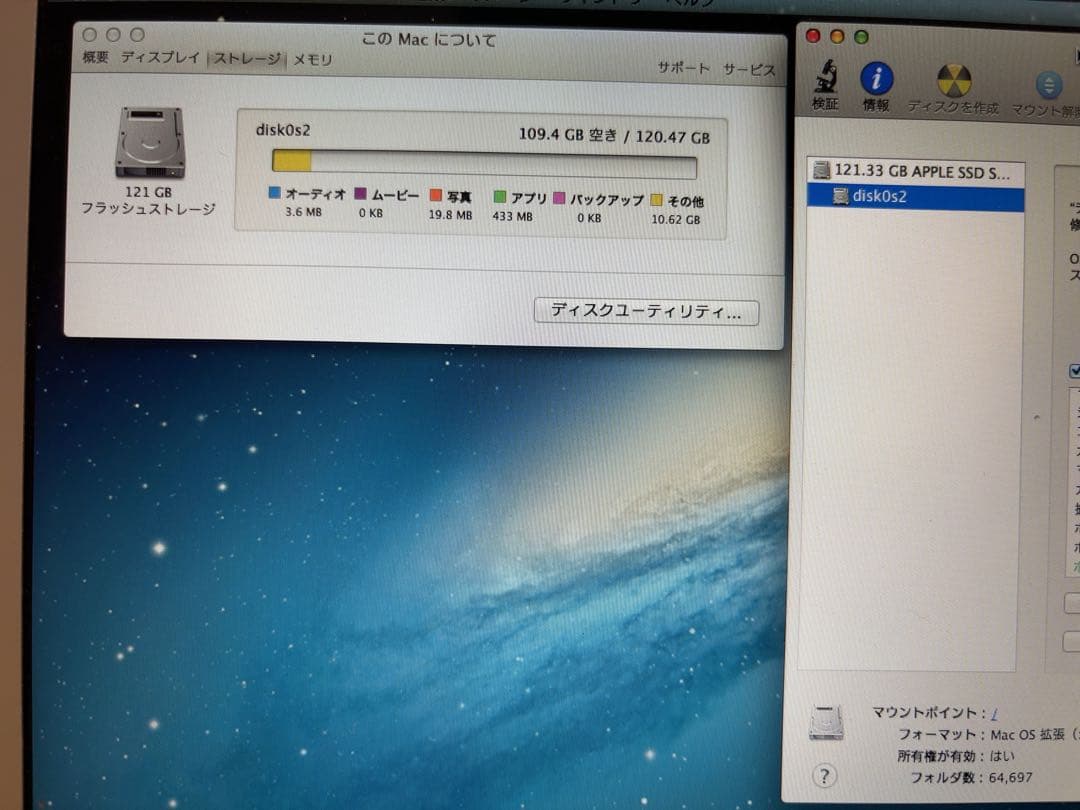Click the disk0s2 volume icon in sidebar

click(843, 196)
